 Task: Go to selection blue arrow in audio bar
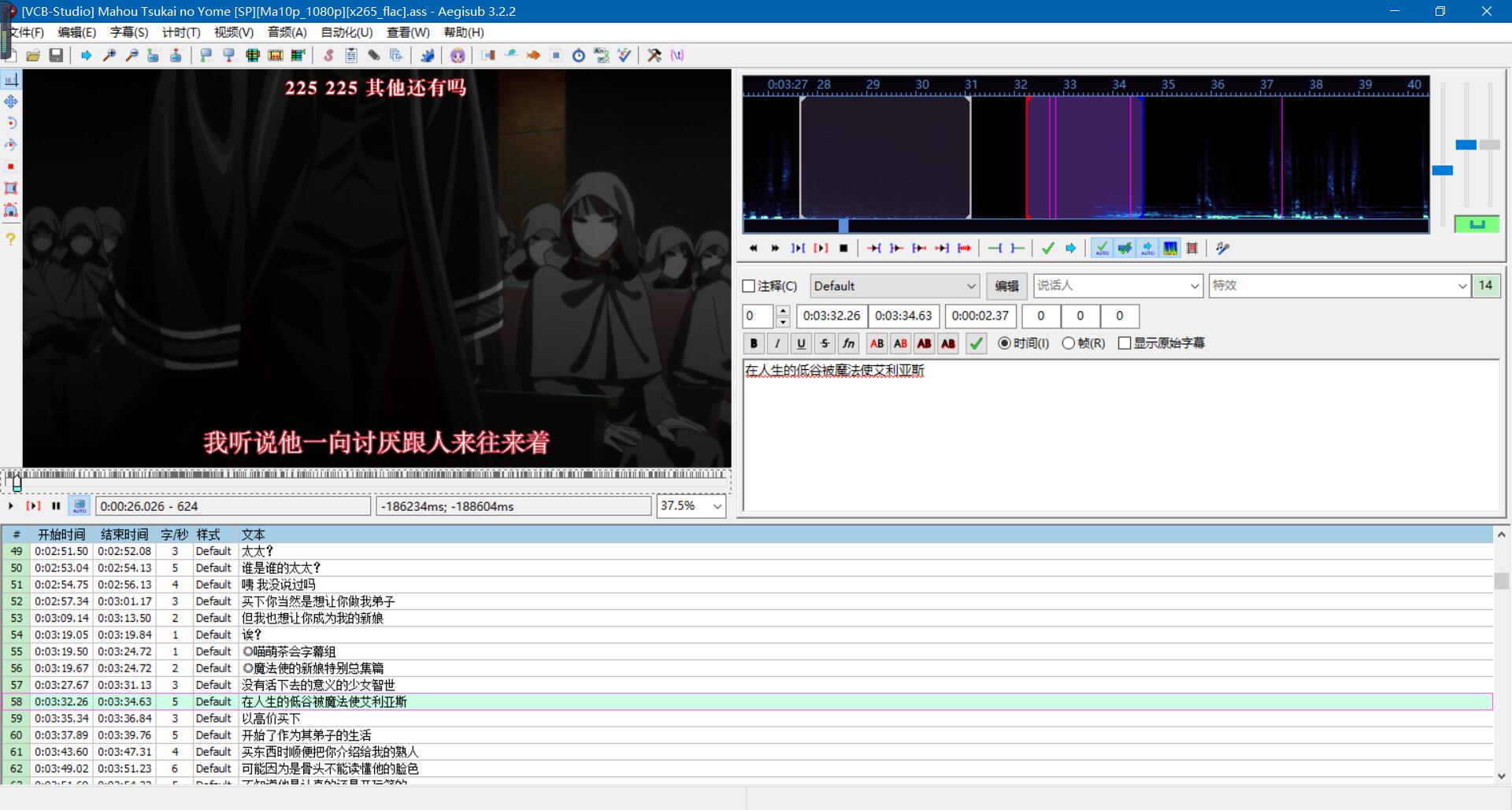pyautogui.click(x=1071, y=248)
